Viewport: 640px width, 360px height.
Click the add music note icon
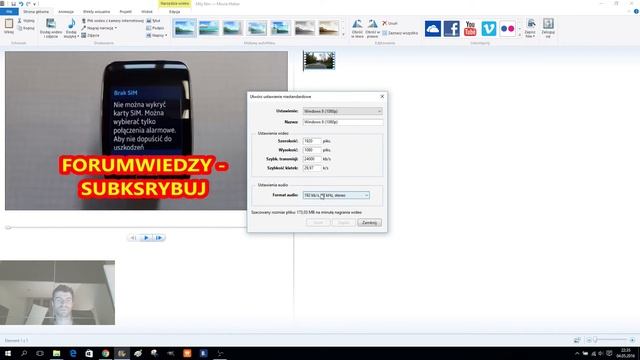71,23
